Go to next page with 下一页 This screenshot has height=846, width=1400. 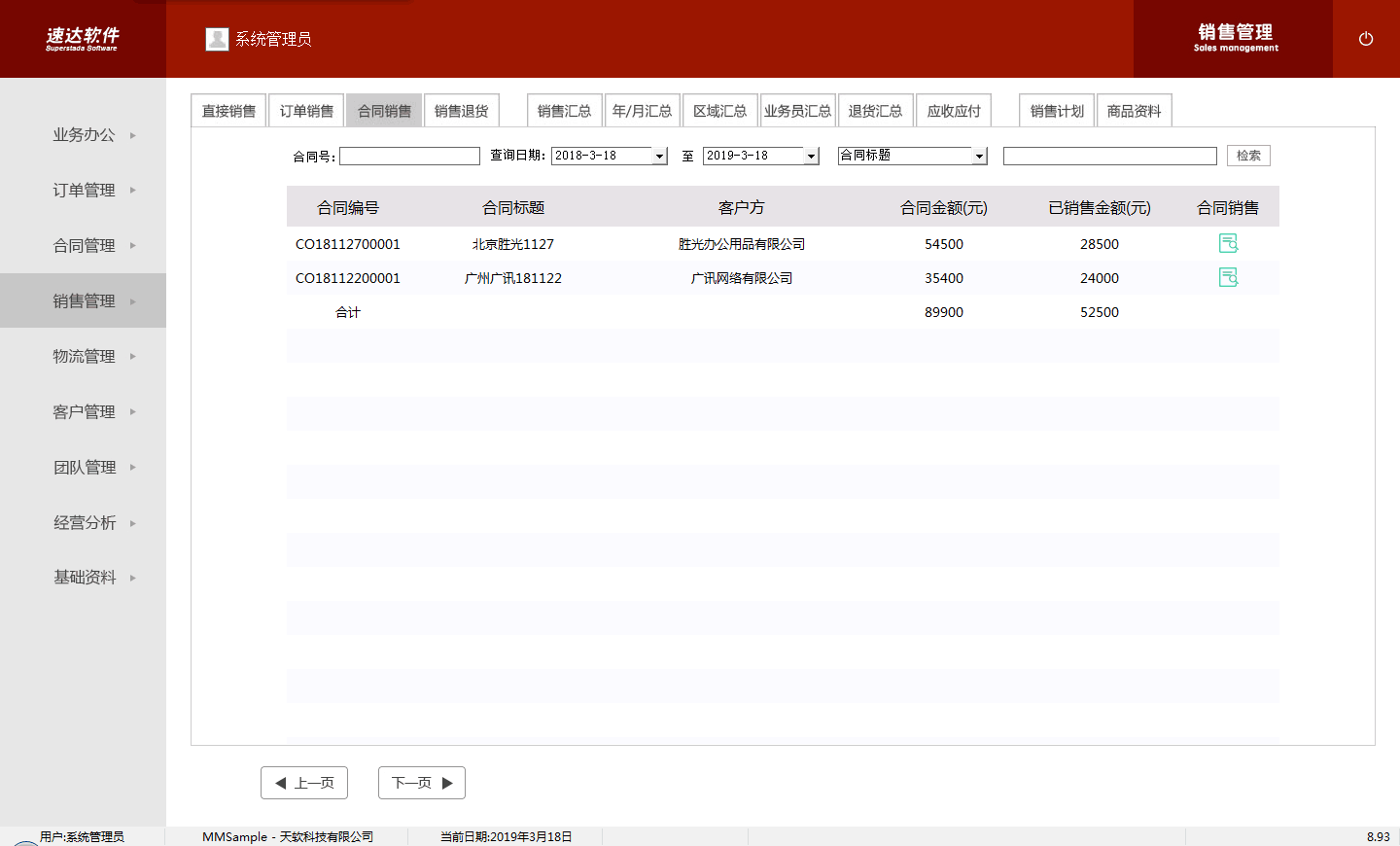[421, 783]
